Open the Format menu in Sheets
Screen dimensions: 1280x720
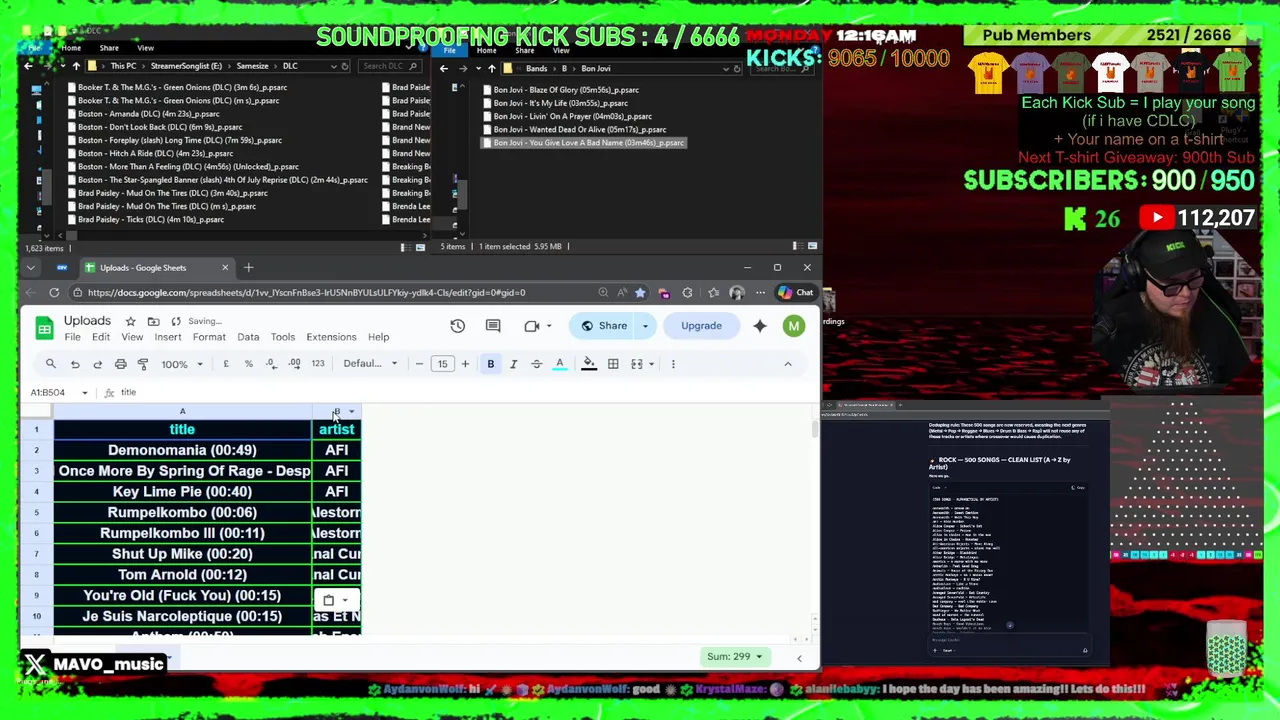[209, 338]
